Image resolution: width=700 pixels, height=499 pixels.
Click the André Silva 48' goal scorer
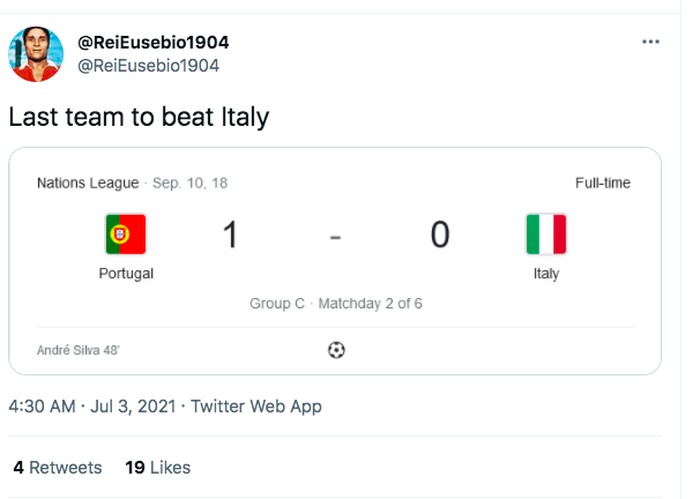(x=79, y=350)
